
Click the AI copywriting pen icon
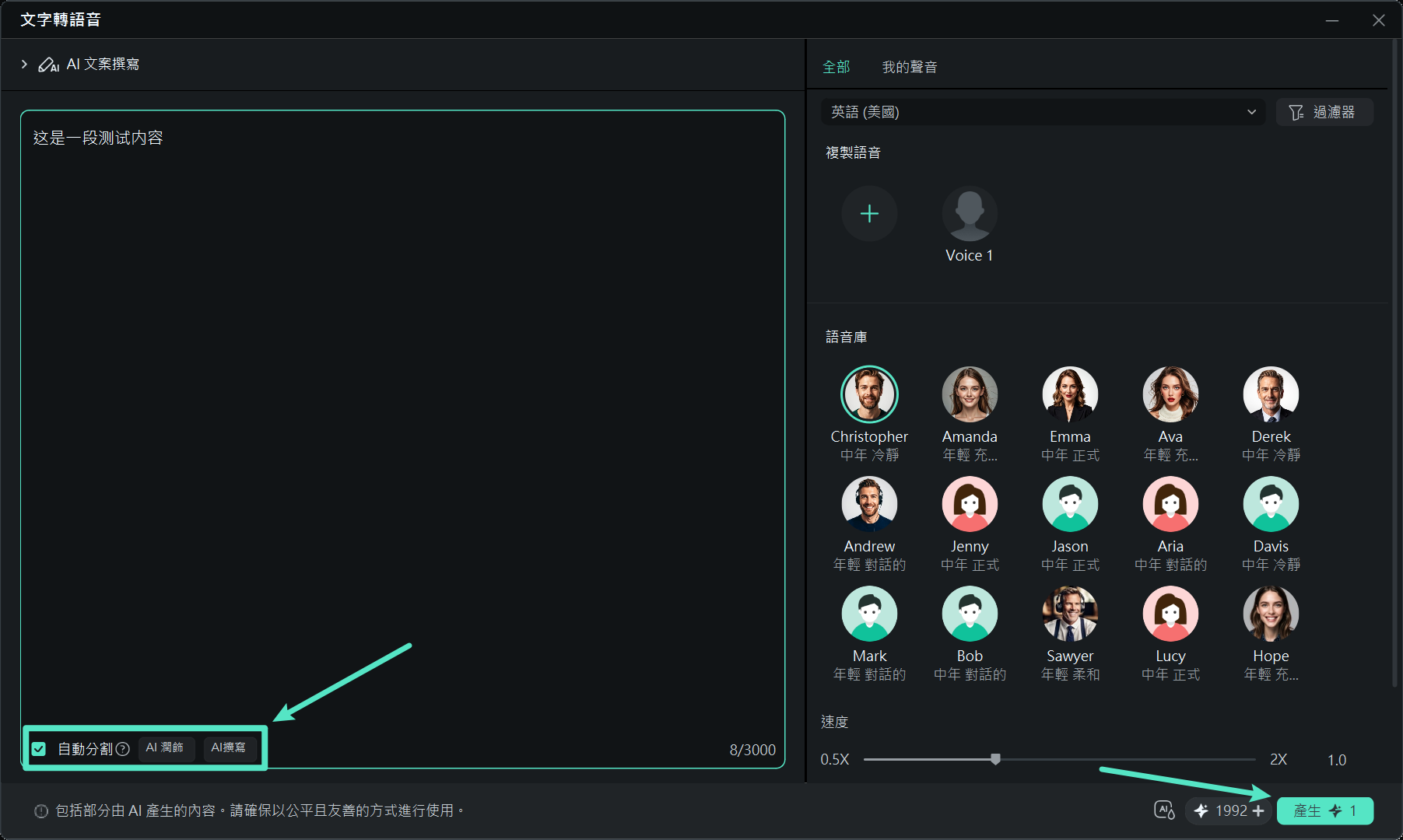[48, 65]
